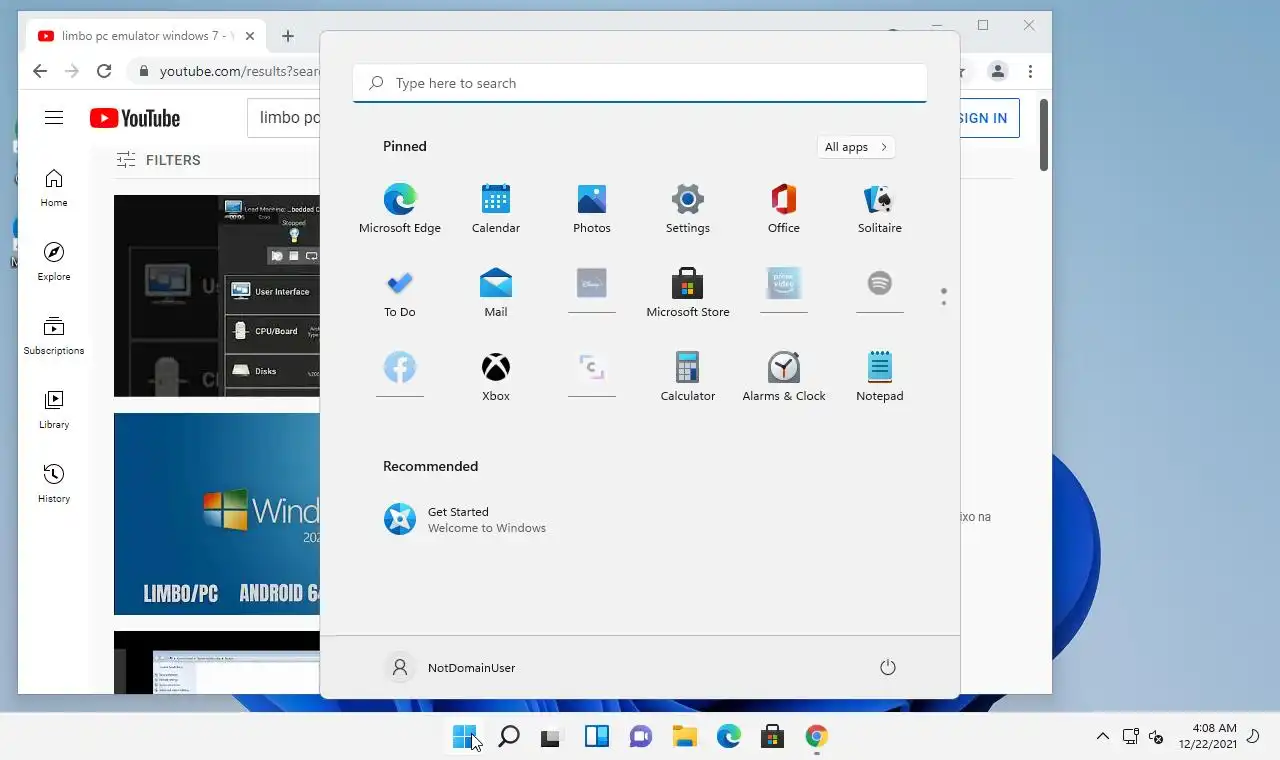
Task: Launch Notepad from pinned apps
Action: click(x=880, y=377)
